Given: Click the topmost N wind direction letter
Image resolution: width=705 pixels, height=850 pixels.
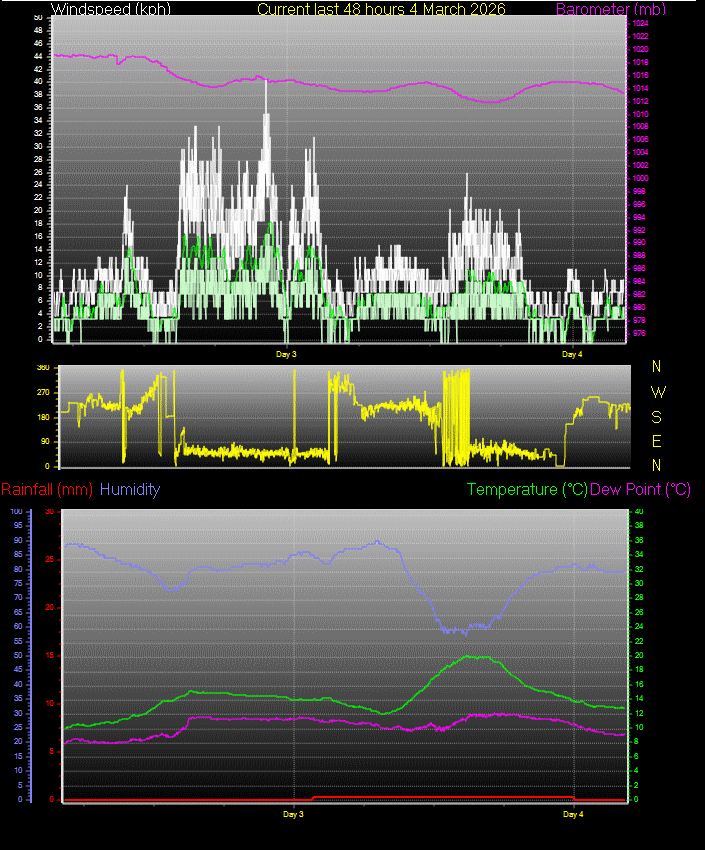Looking at the screenshot, I should [657, 367].
